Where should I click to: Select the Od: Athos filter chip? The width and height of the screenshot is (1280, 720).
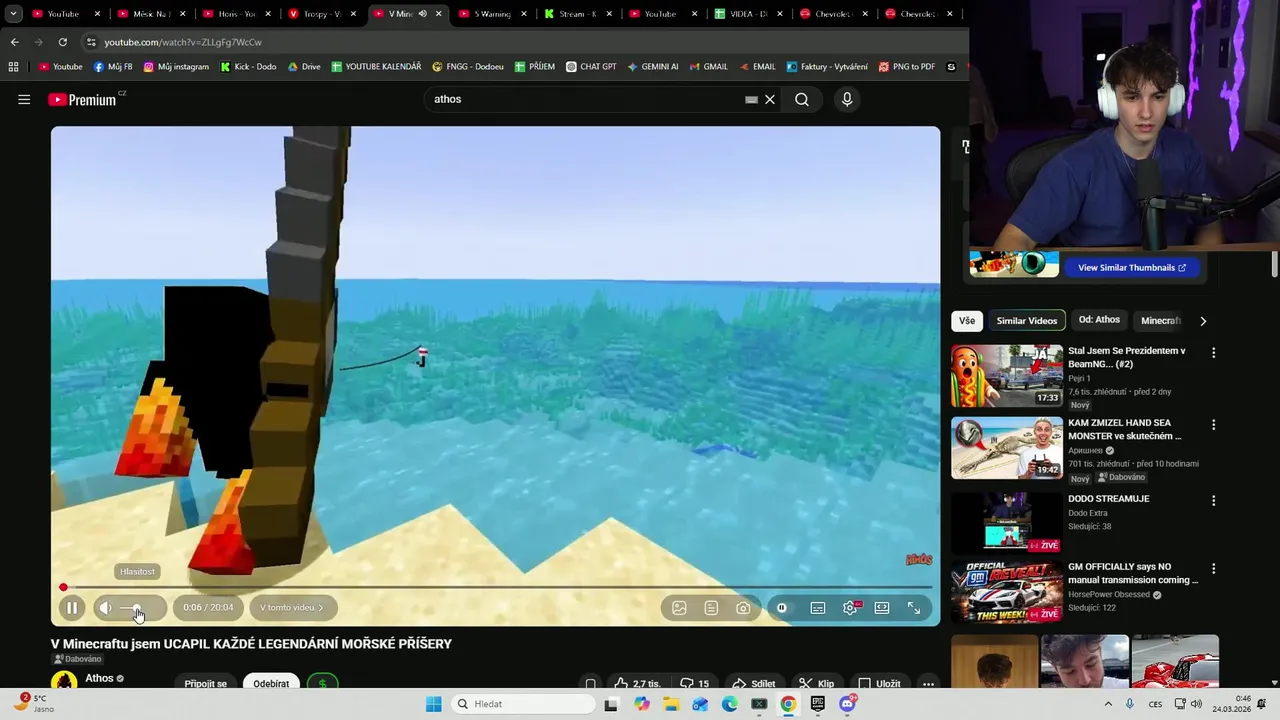pos(1099,320)
